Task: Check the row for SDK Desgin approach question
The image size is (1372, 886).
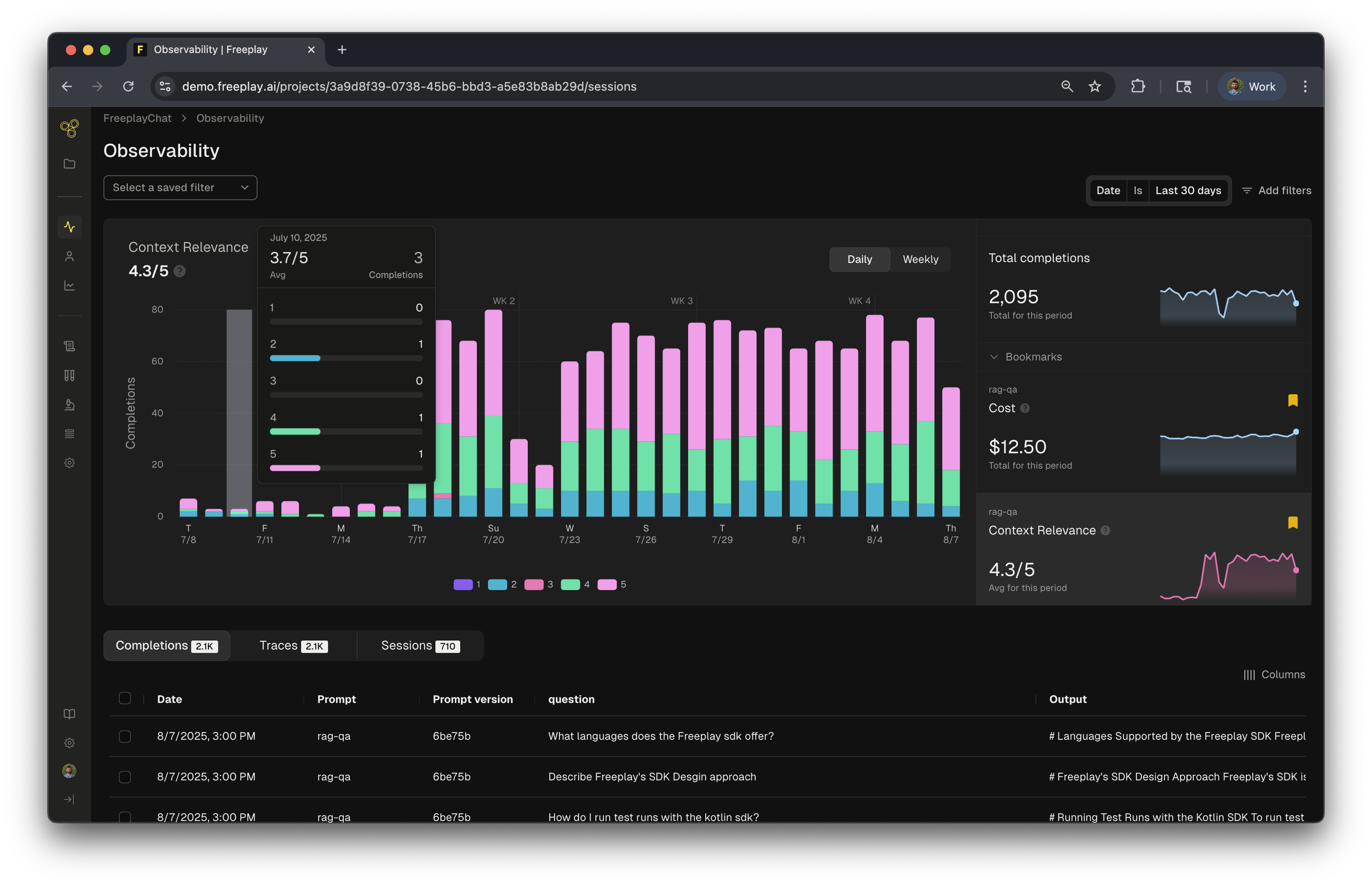Action: 125,777
